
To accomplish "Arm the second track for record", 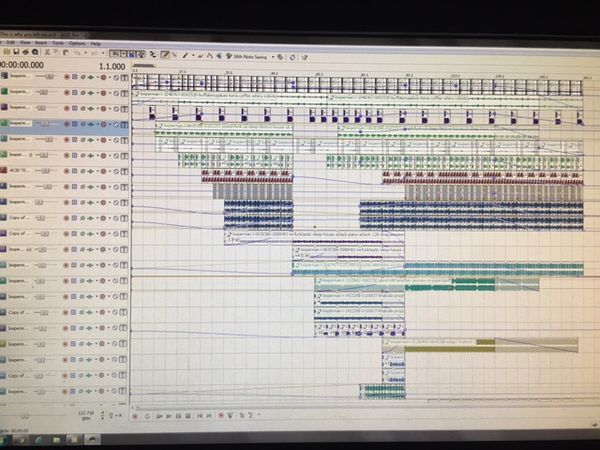I will coord(68,92).
